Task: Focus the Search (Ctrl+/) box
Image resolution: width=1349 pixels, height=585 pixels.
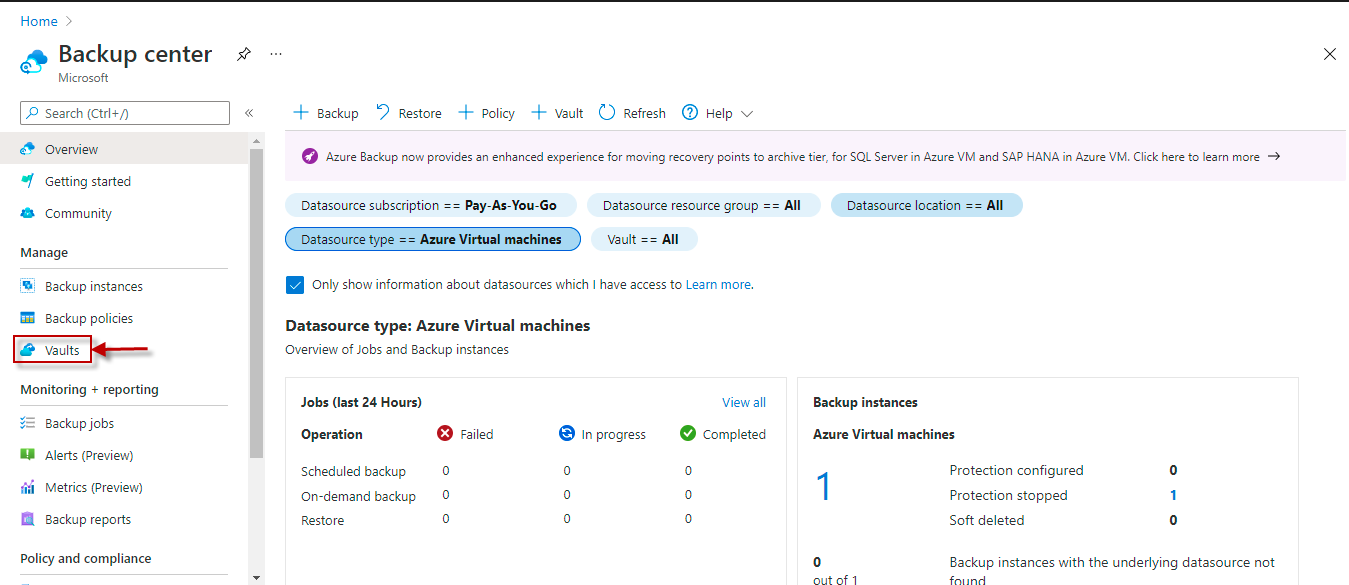Action: [x=125, y=113]
